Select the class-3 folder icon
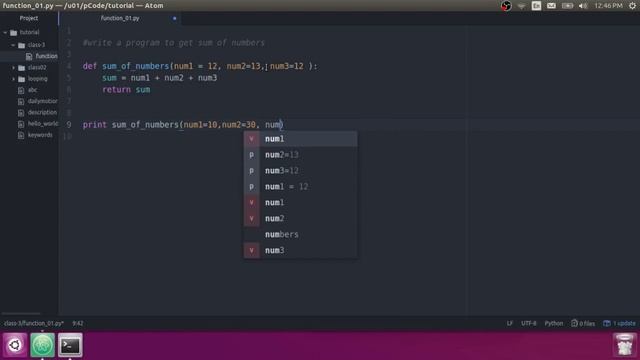Screen dimensions: 640x360 (22, 45)
